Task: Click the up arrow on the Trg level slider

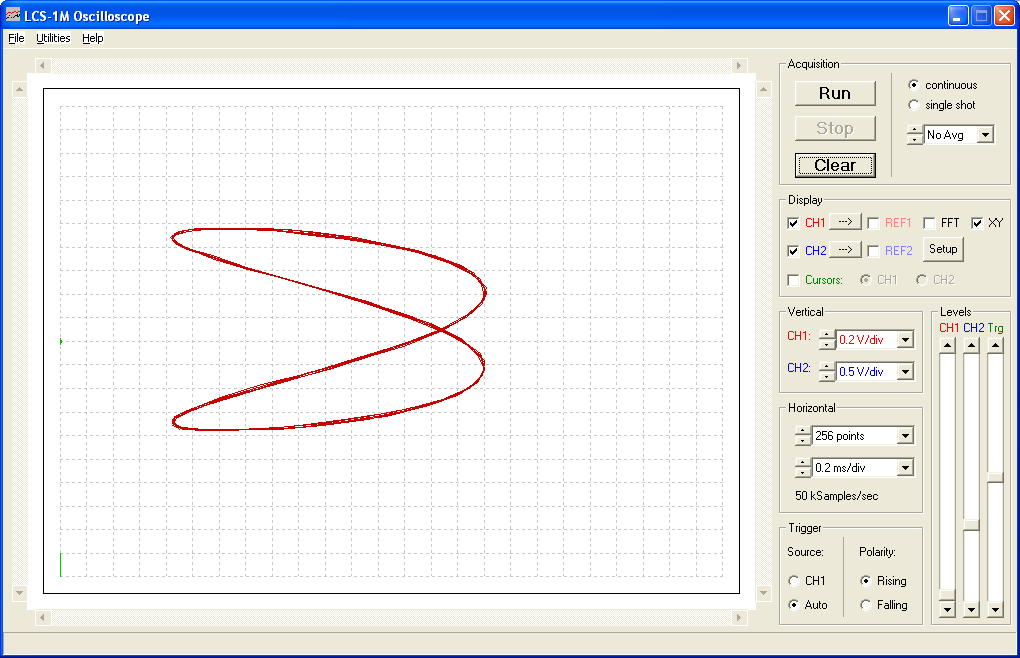Action: (x=994, y=344)
